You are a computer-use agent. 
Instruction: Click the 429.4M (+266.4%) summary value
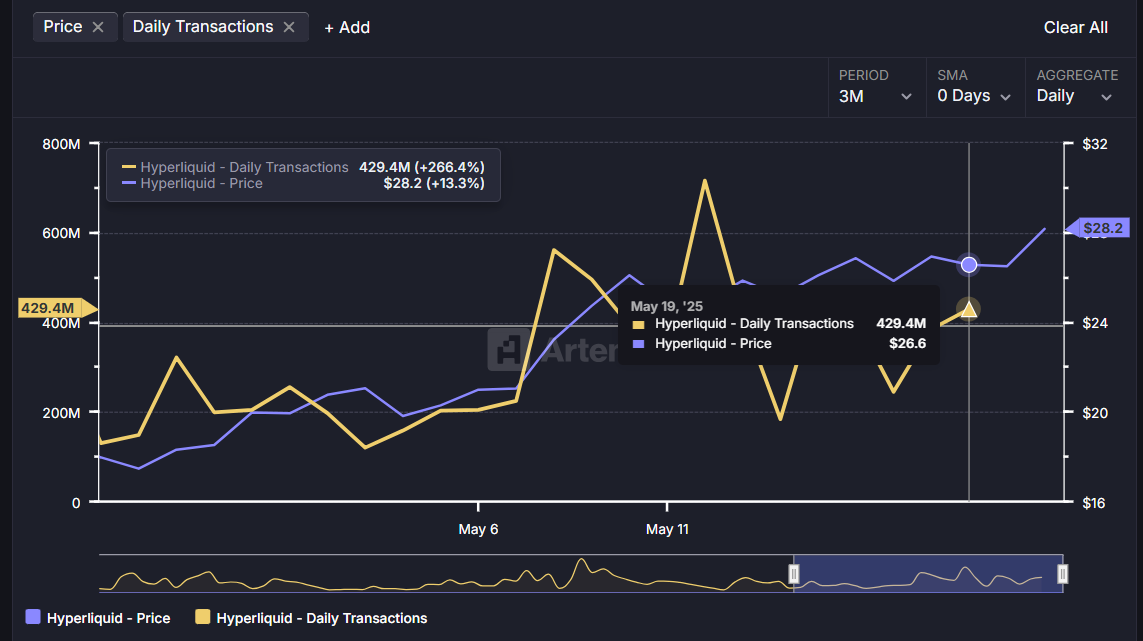pos(421,167)
